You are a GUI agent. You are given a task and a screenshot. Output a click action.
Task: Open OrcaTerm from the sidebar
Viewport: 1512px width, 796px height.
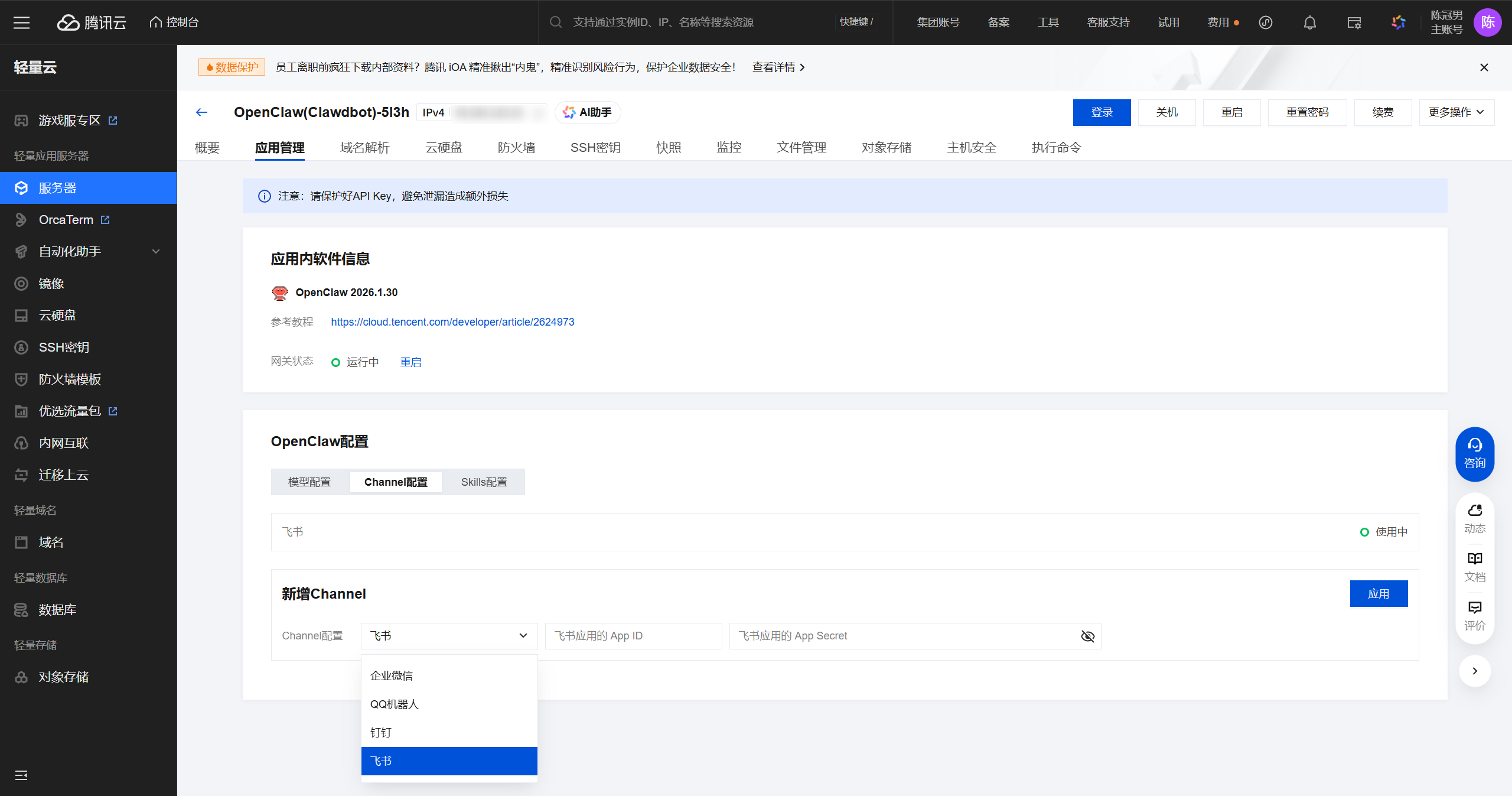[x=66, y=219]
